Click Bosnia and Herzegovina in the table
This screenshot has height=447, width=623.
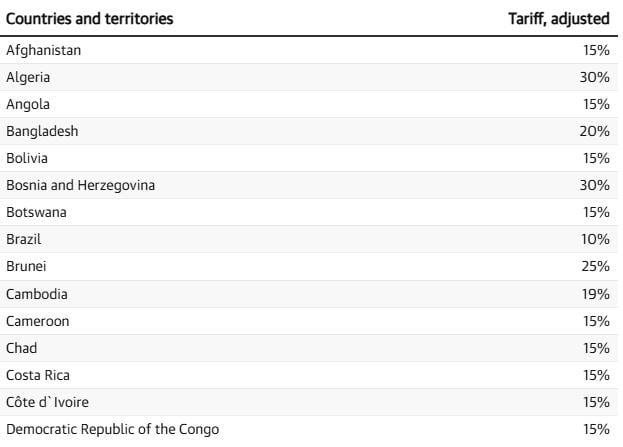(x=80, y=185)
